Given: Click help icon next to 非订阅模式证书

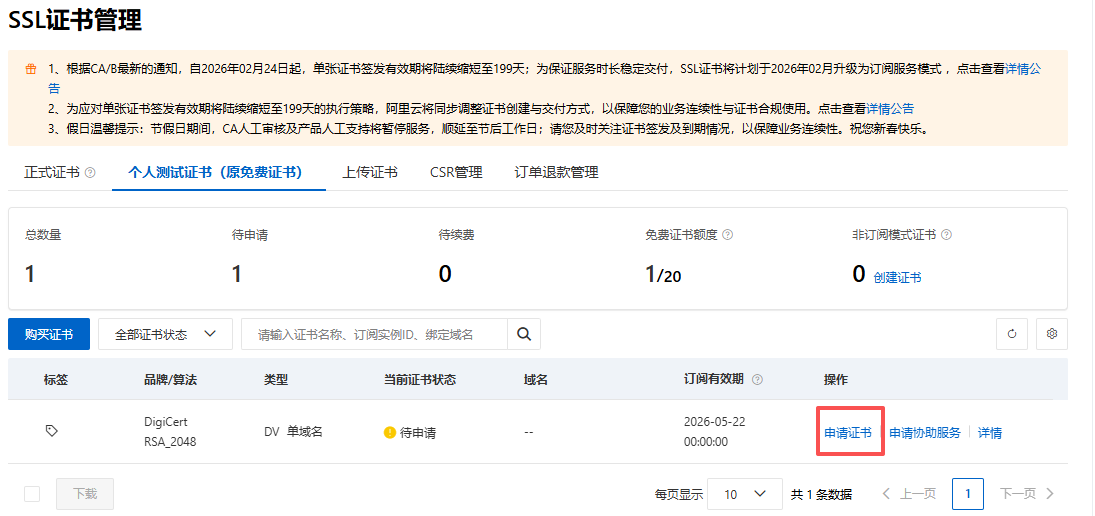Looking at the screenshot, I should point(946,235).
